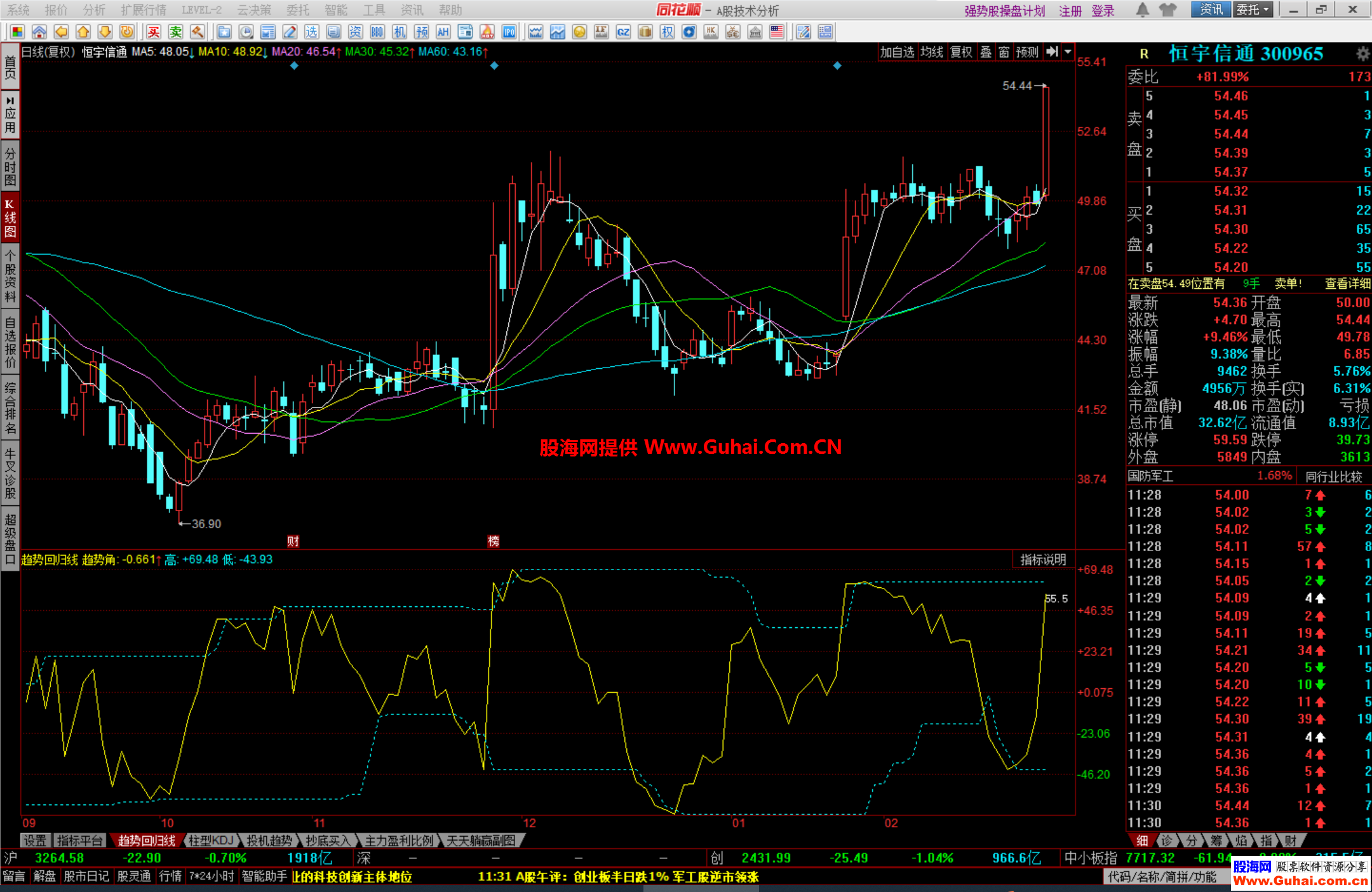The image size is (1372, 892).
Task: Click the 财 marker on chart timeline
Action: tap(293, 541)
